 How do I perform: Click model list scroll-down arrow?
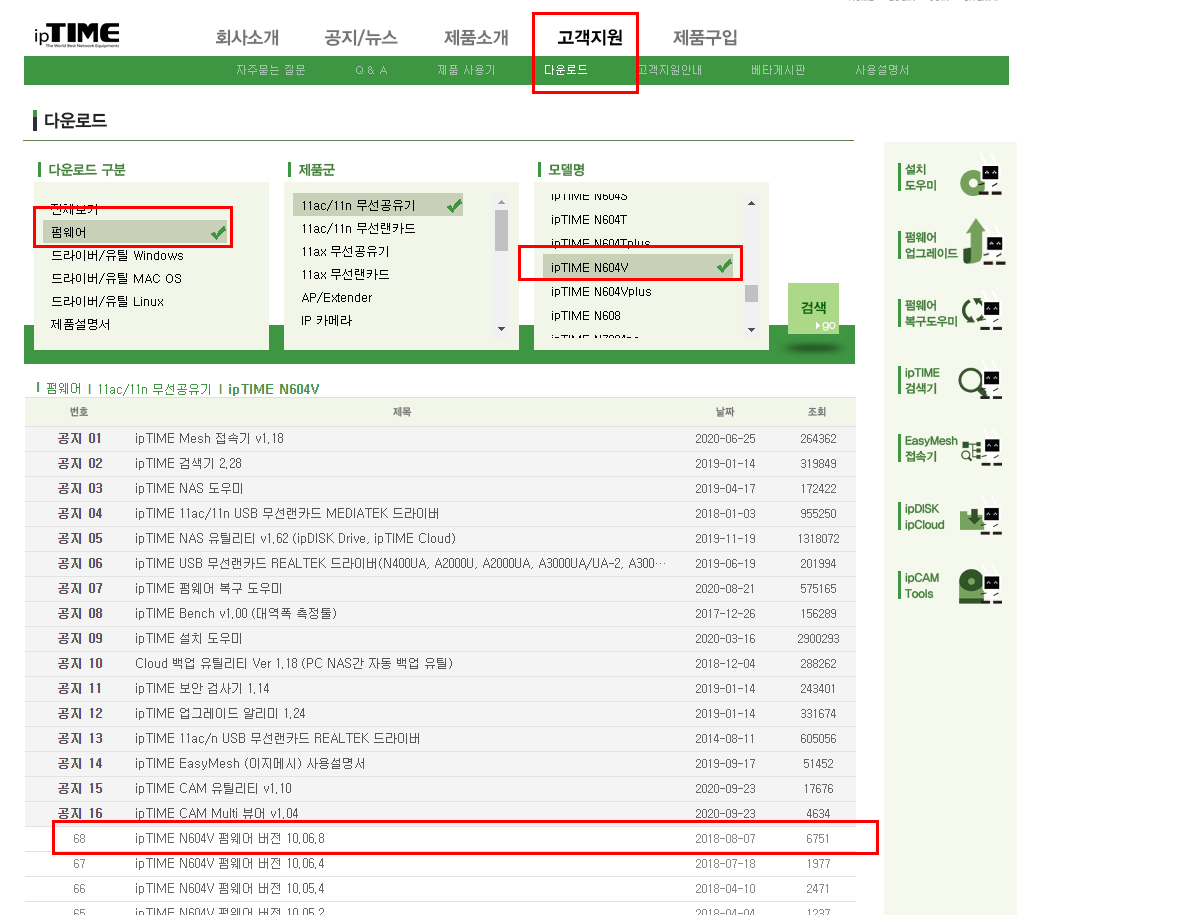click(x=751, y=329)
